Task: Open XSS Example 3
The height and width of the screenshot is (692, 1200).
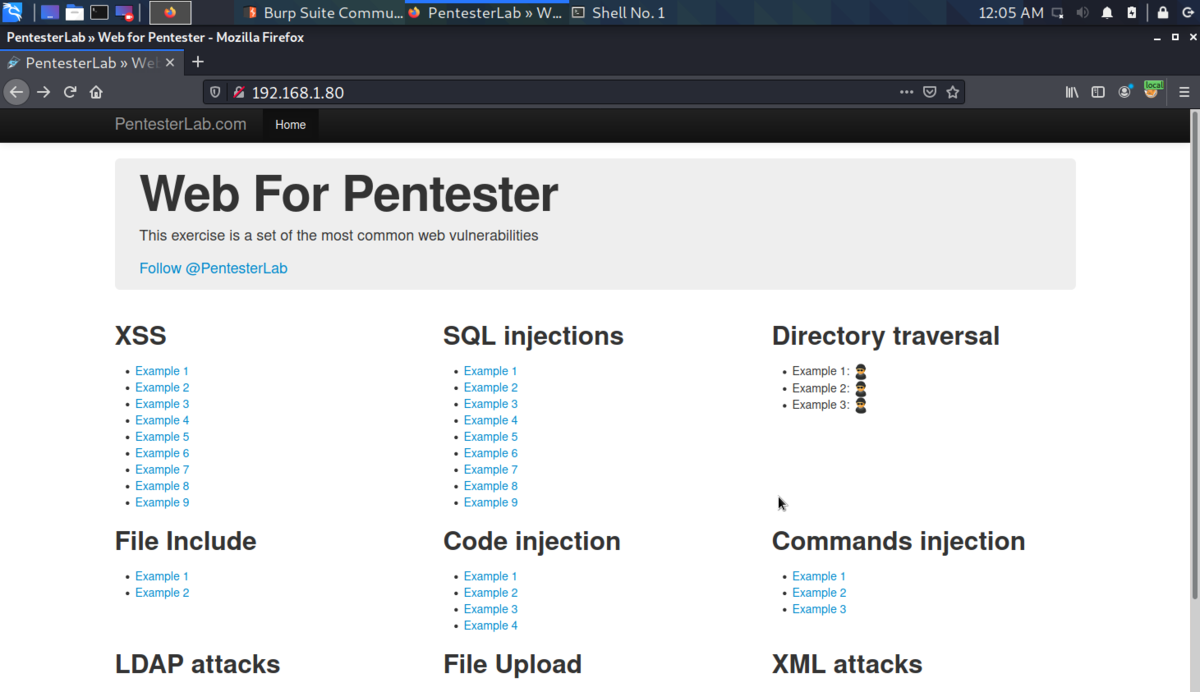Action: click(x=162, y=404)
